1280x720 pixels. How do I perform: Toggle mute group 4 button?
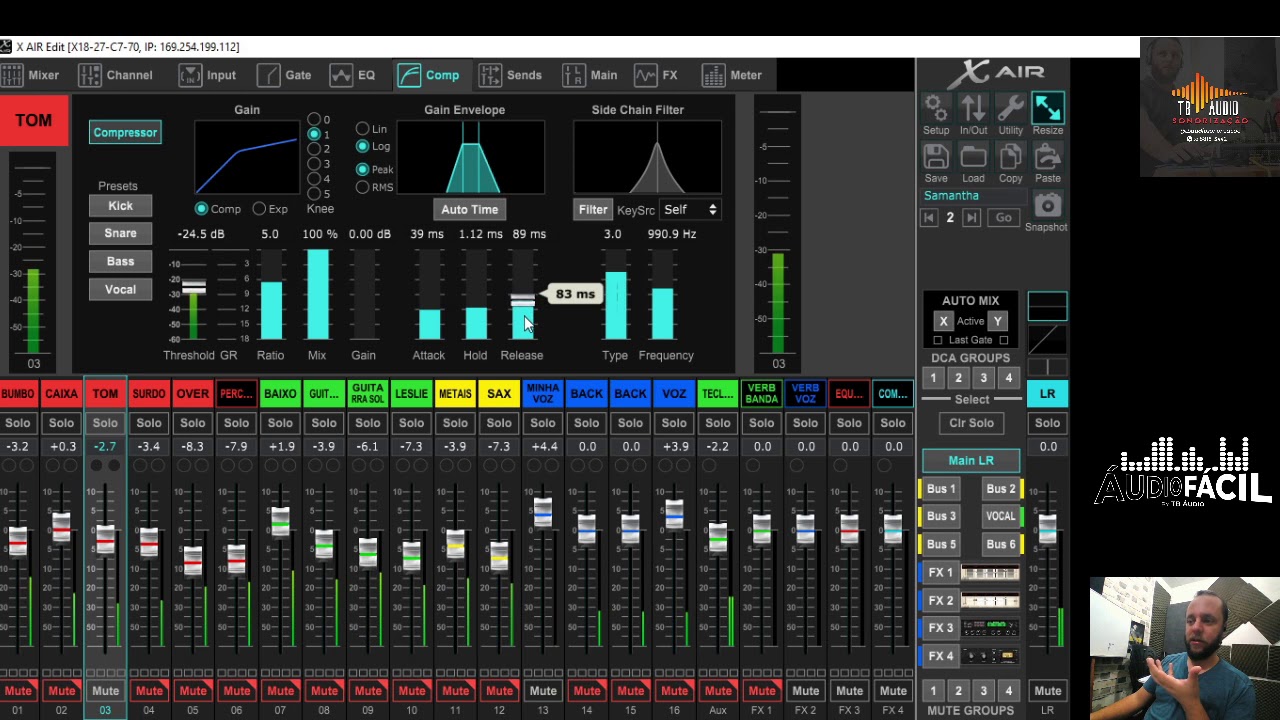pos(1008,691)
